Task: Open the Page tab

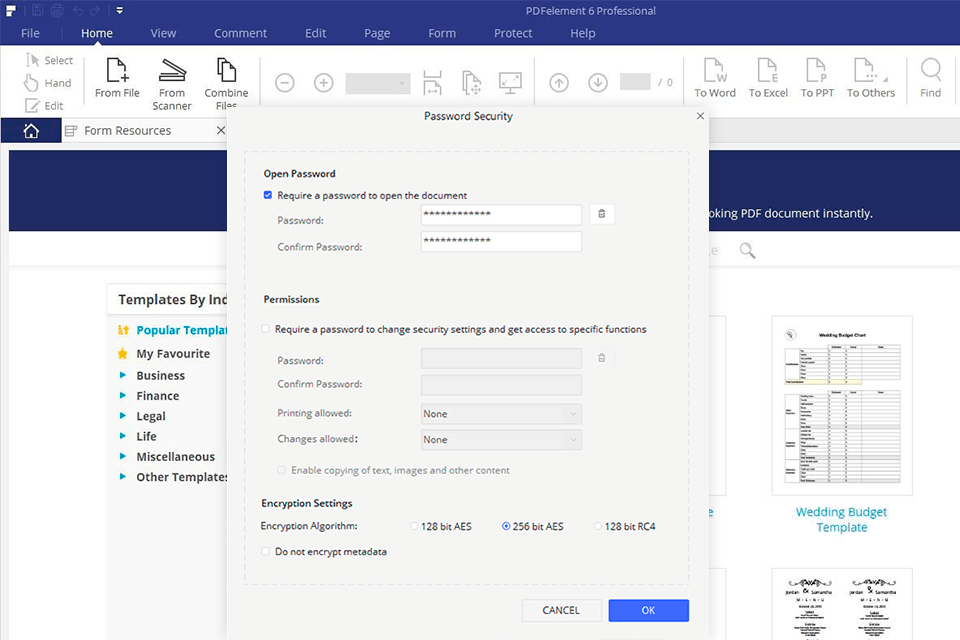Action: pos(377,33)
